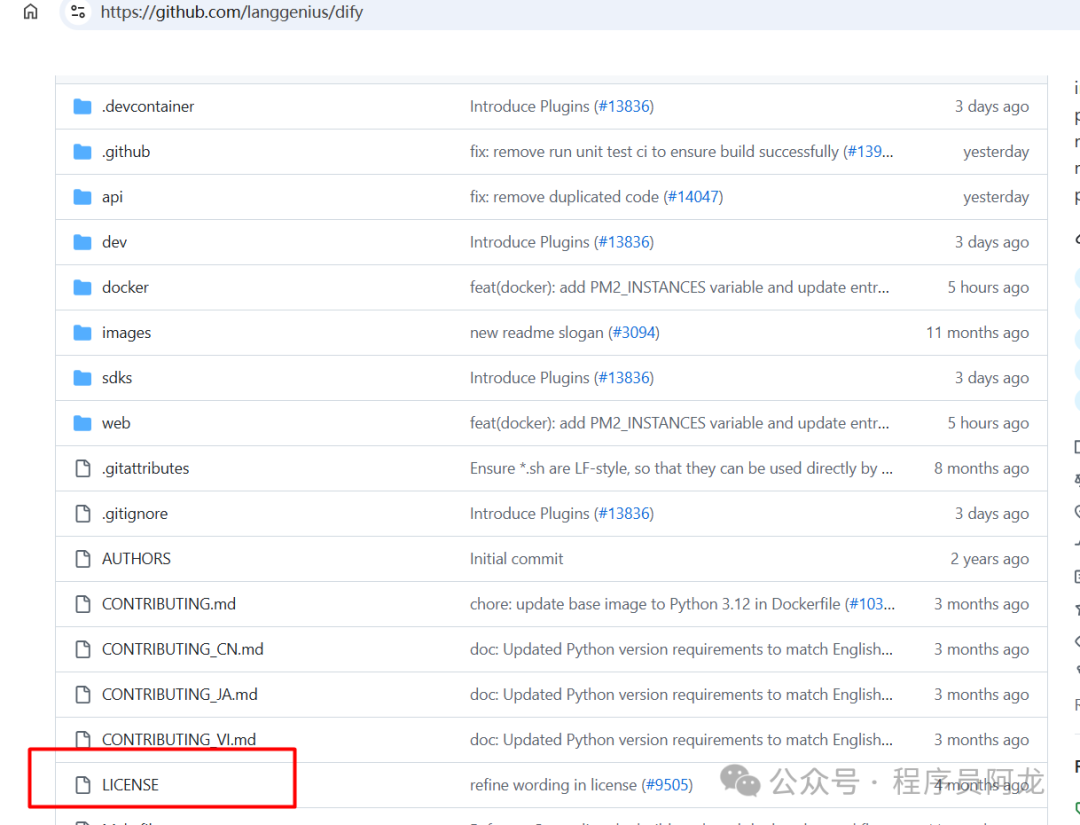Click the sdks folder icon
Screen dimensions: 1080x825
click(x=83, y=378)
